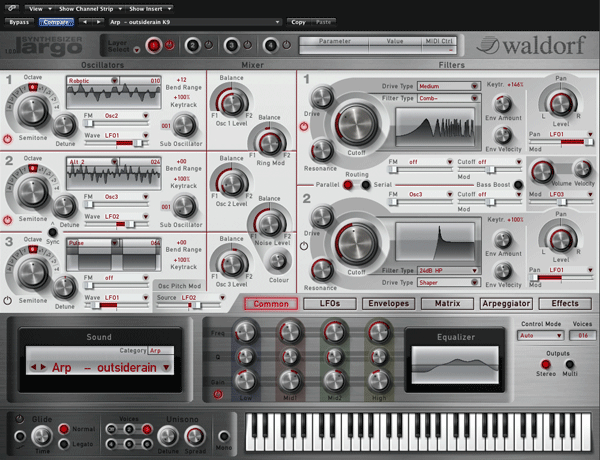Click Oscillator 1 Semitone knob
Viewport: 600px width, 460px height.
33,112
